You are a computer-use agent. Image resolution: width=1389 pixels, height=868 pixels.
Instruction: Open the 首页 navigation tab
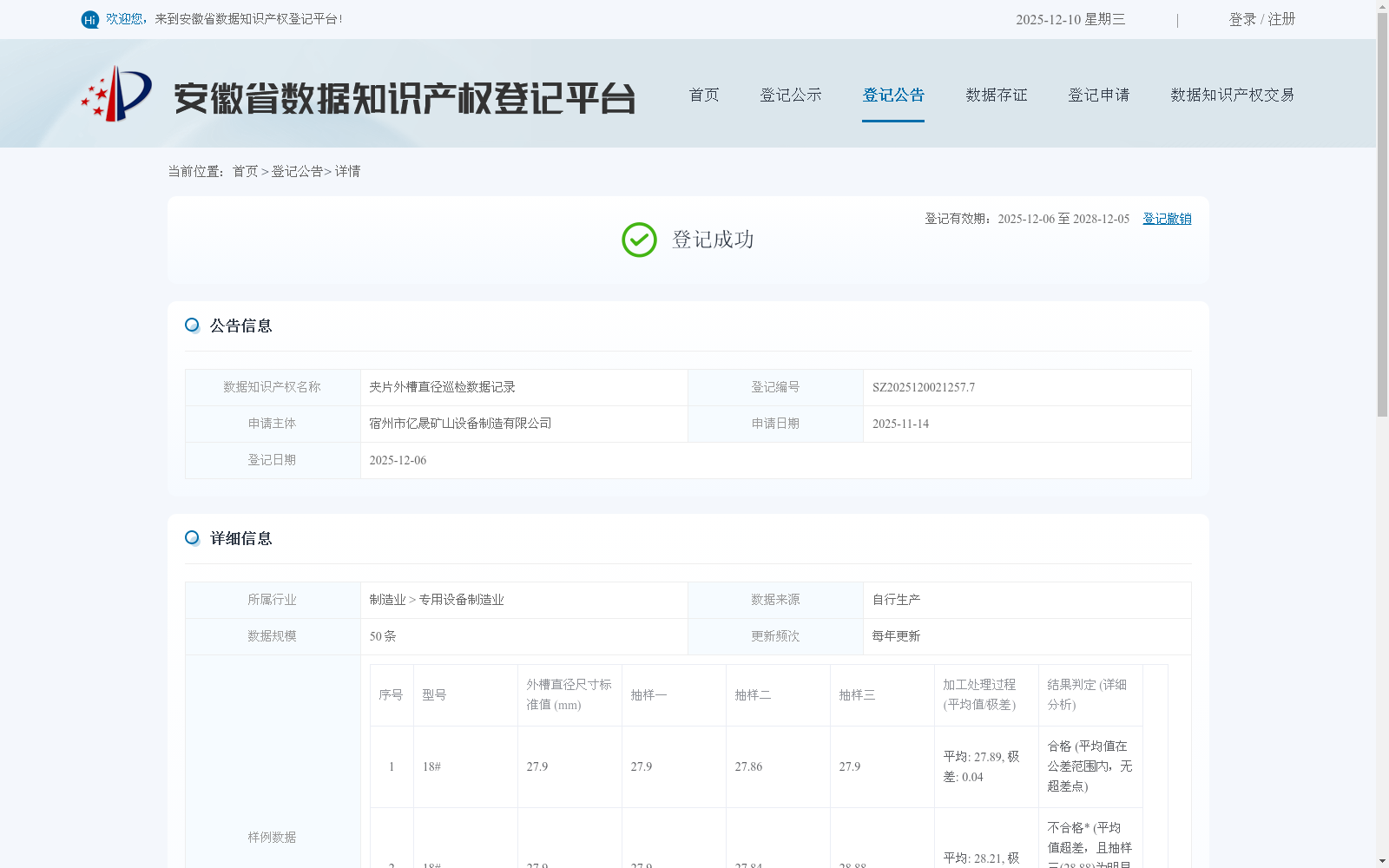coord(704,95)
